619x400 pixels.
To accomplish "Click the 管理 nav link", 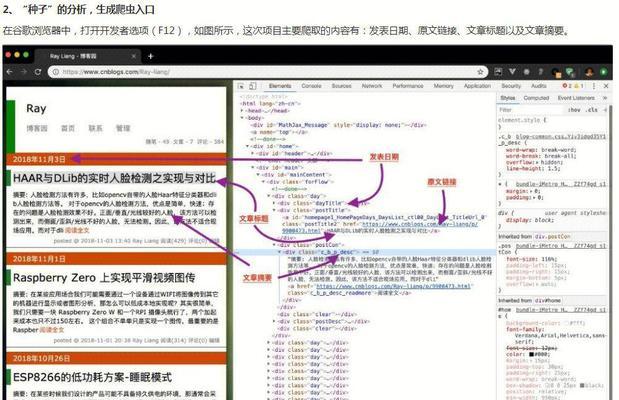I will (123, 128).
